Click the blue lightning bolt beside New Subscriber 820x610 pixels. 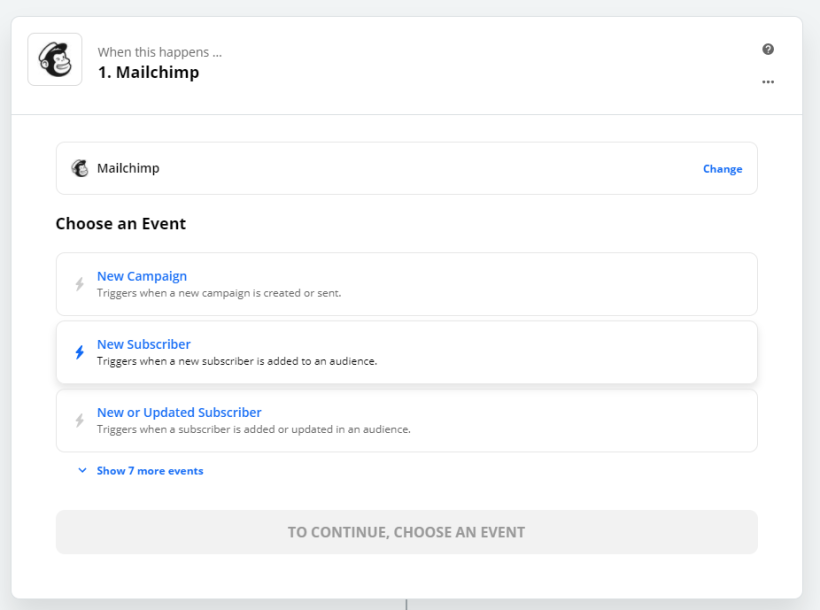tap(80, 351)
